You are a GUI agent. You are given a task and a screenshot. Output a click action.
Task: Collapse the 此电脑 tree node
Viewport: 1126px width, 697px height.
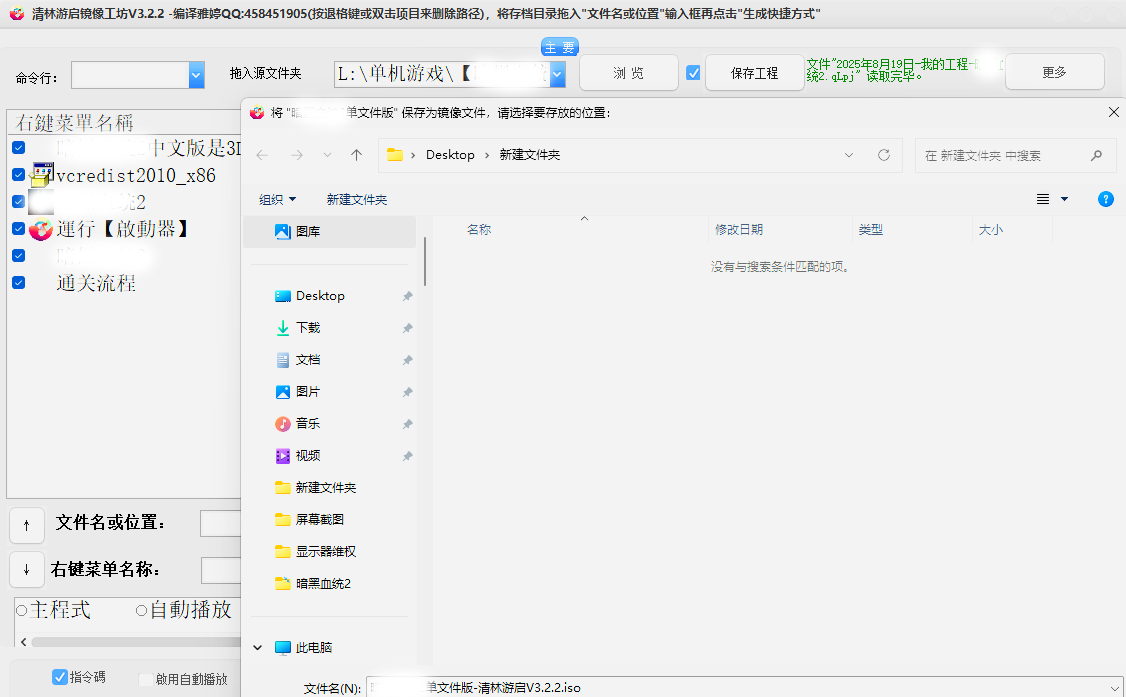[x=257, y=647]
